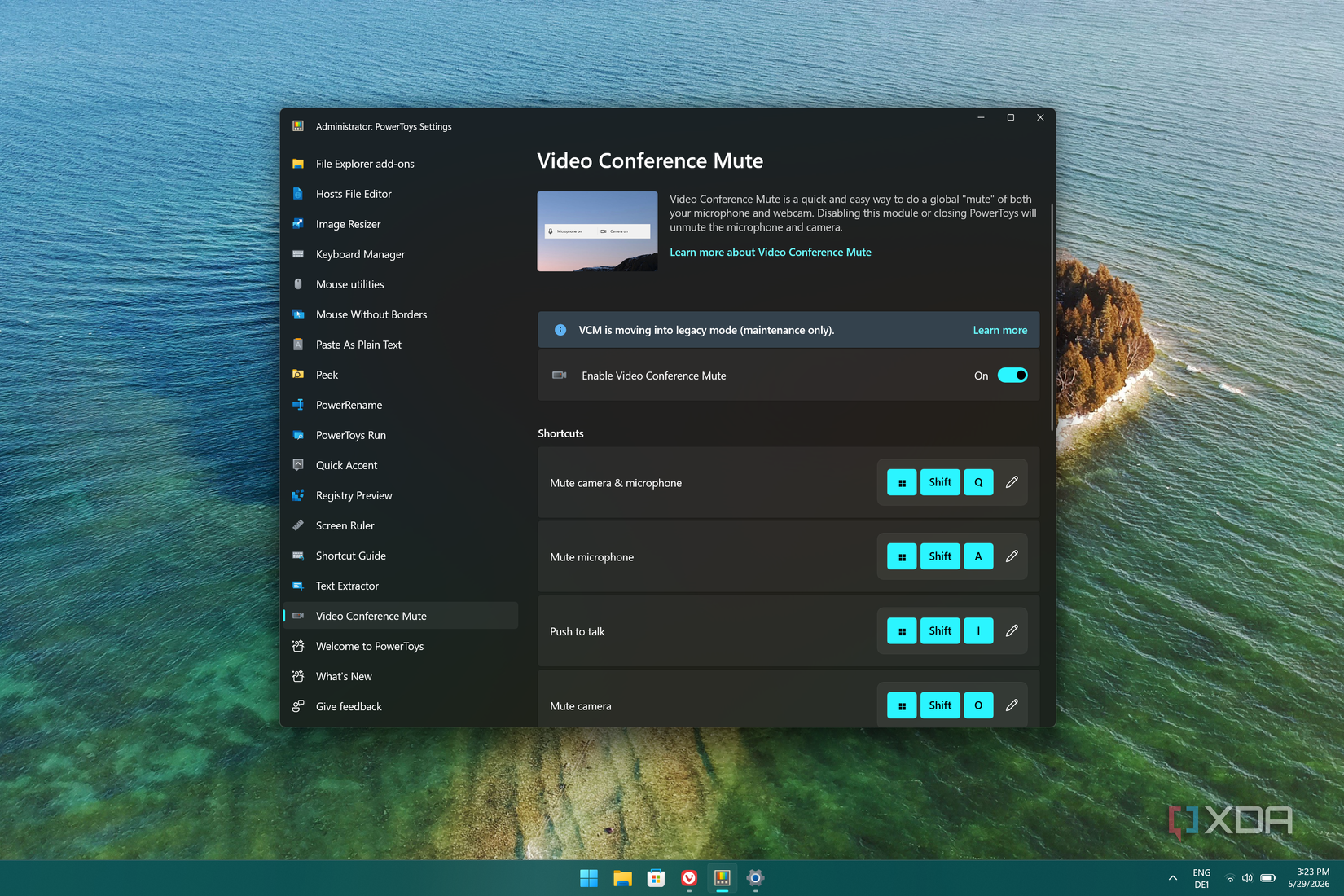Open File Explorer add-ons settings page
Viewport: 1344px width, 896px height.
401,164
